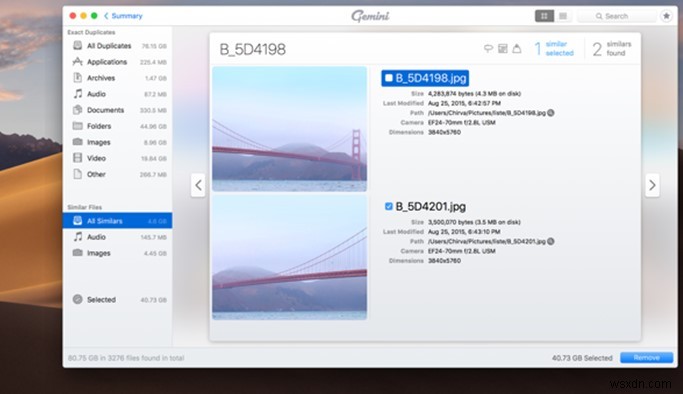Click the B_5D4198.jpg file name
The width and height of the screenshot is (683, 394).
click(431, 78)
